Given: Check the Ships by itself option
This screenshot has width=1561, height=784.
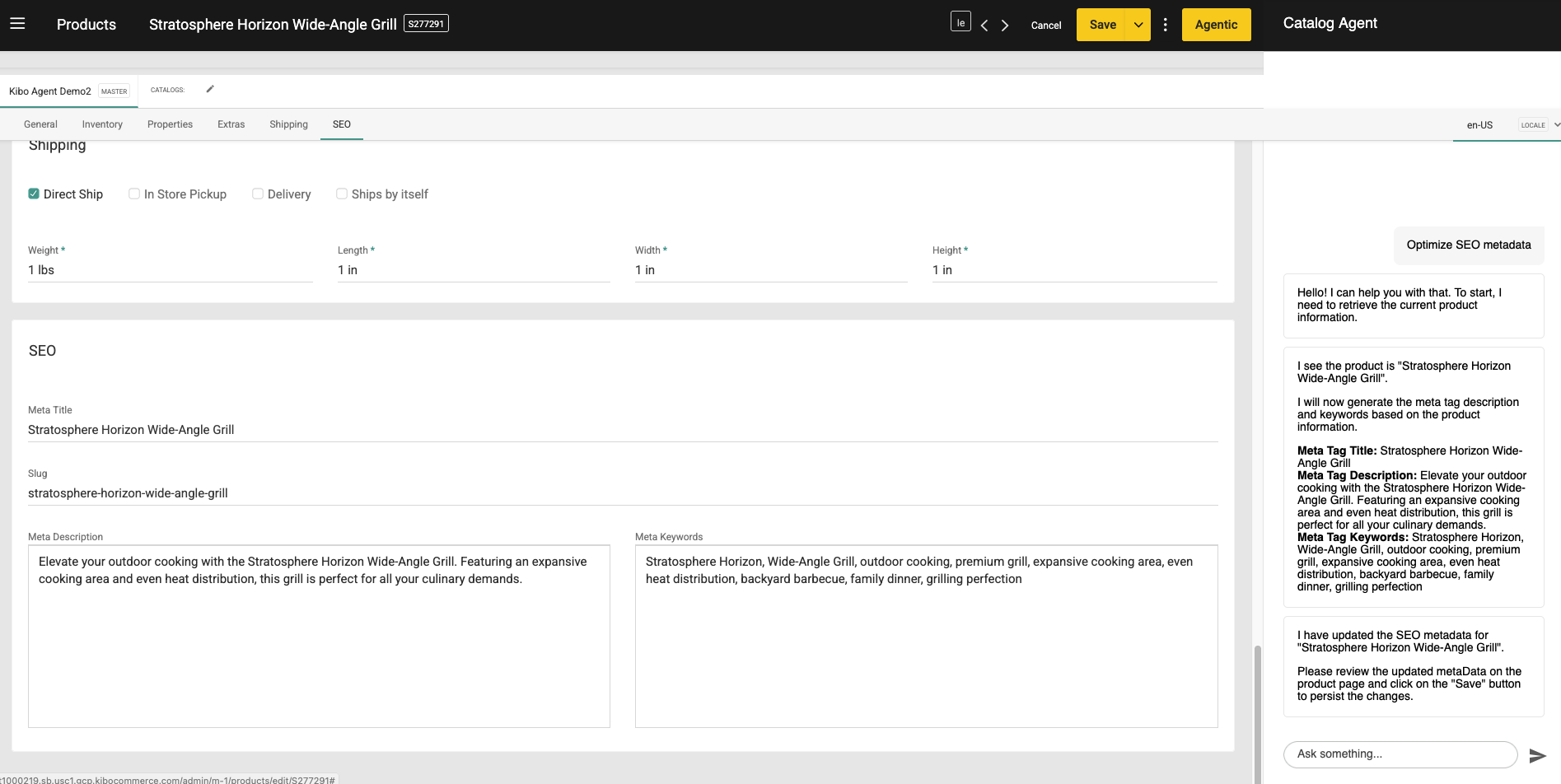Looking at the screenshot, I should 342,194.
